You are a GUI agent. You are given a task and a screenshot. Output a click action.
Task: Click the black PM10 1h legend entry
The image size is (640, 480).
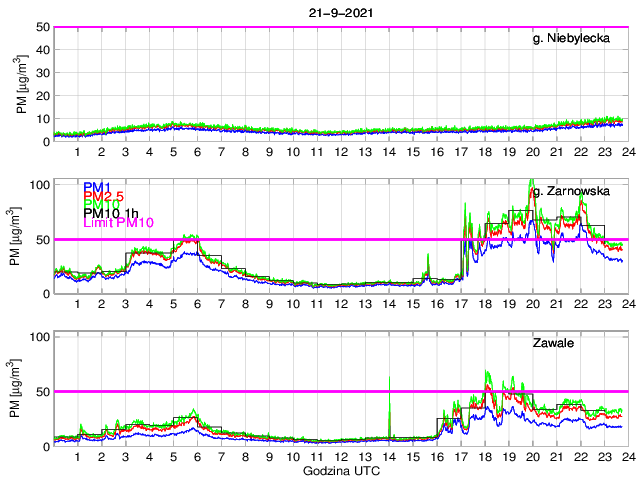coord(111,213)
